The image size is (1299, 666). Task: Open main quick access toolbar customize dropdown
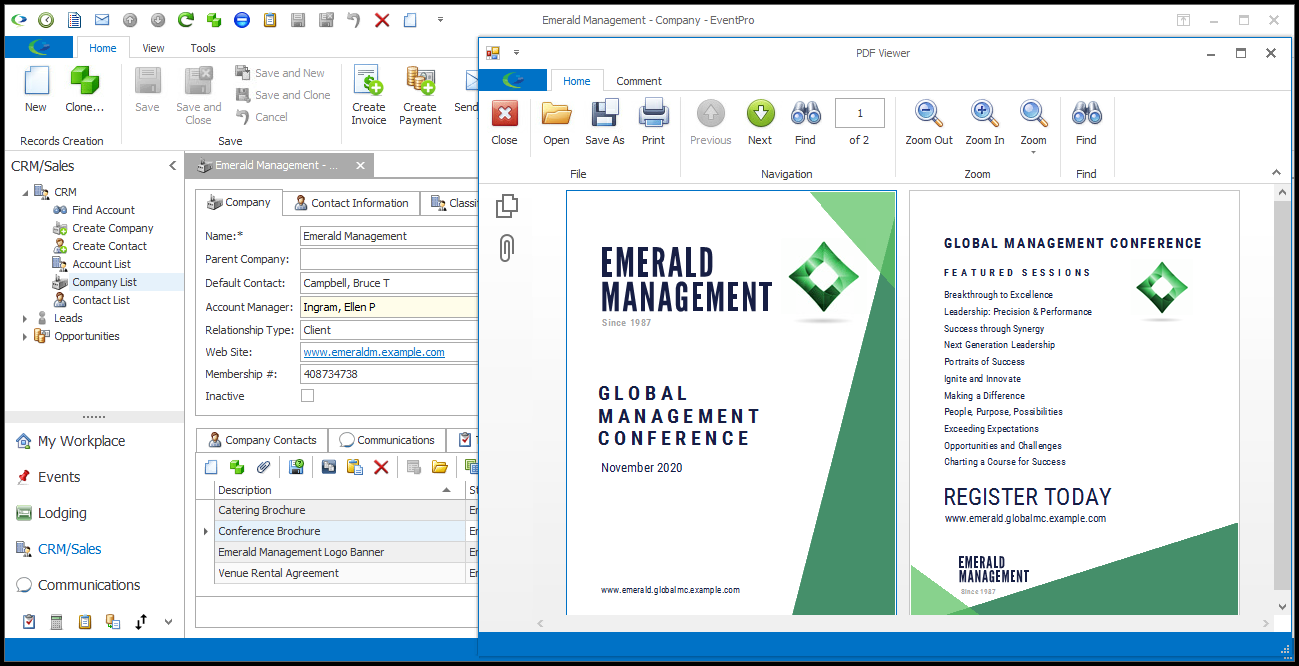click(441, 20)
